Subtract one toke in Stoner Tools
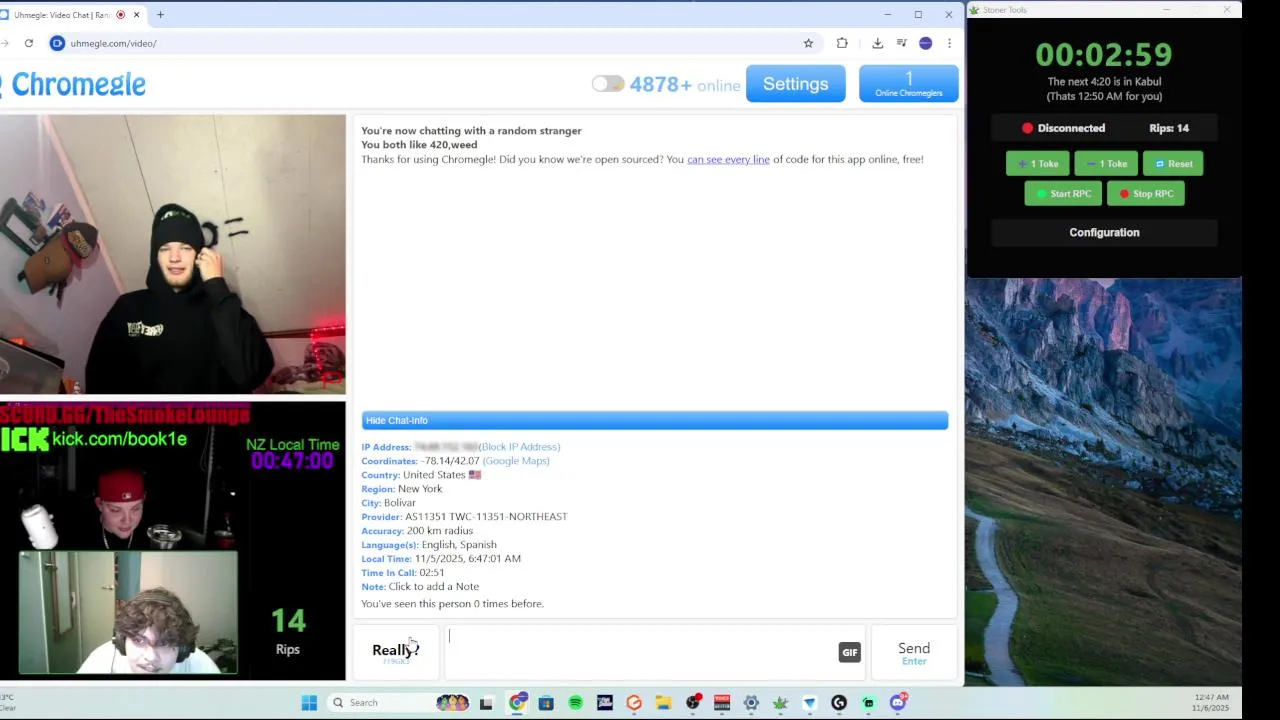 (1106, 164)
